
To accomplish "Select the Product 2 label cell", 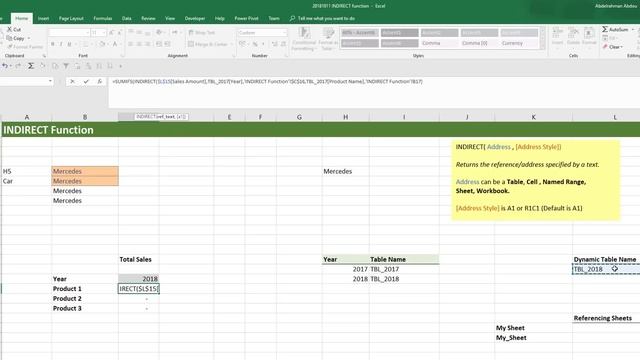I will pos(85,298).
